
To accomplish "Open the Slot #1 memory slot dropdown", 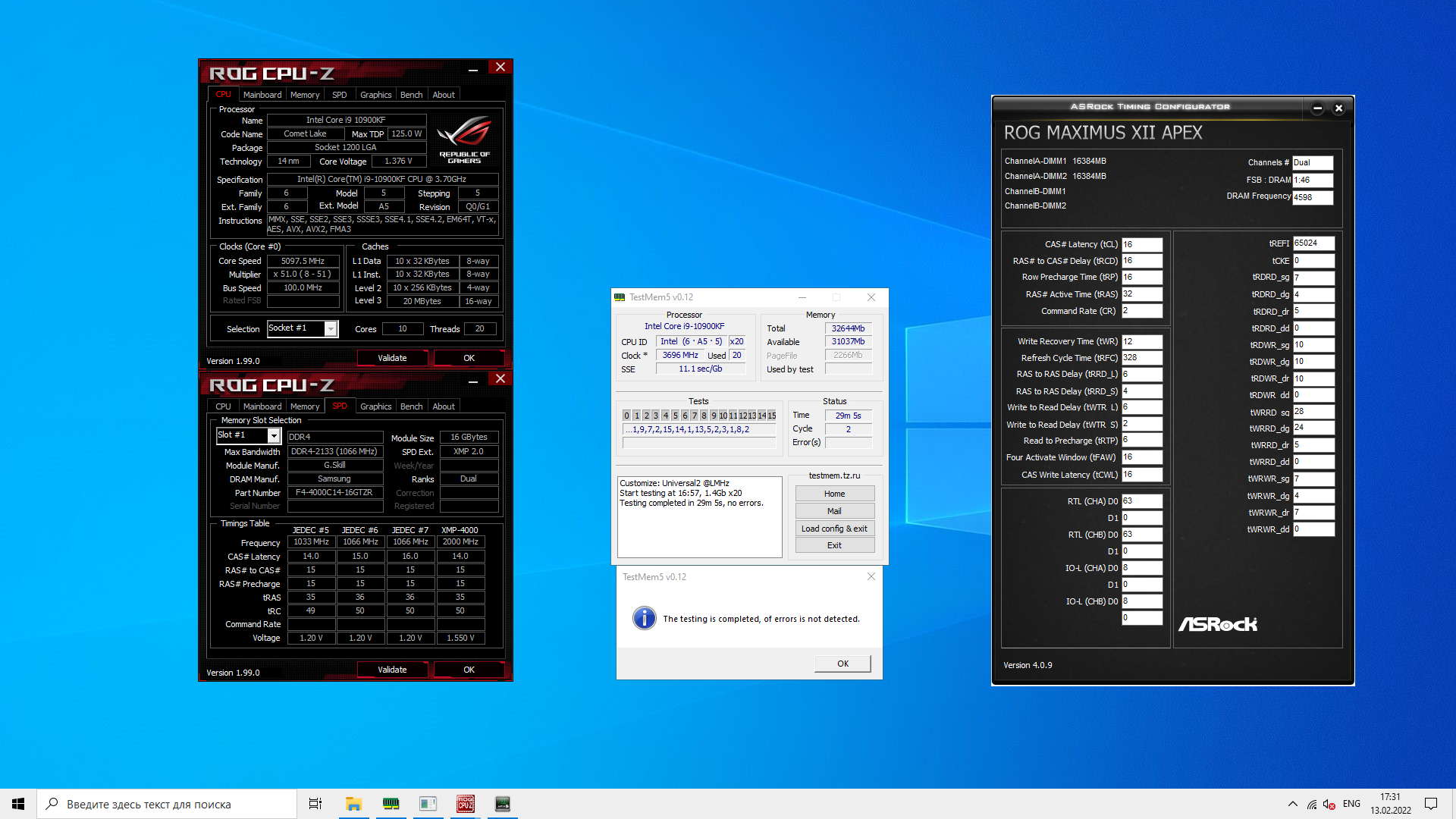I will pyautogui.click(x=274, y=436).
